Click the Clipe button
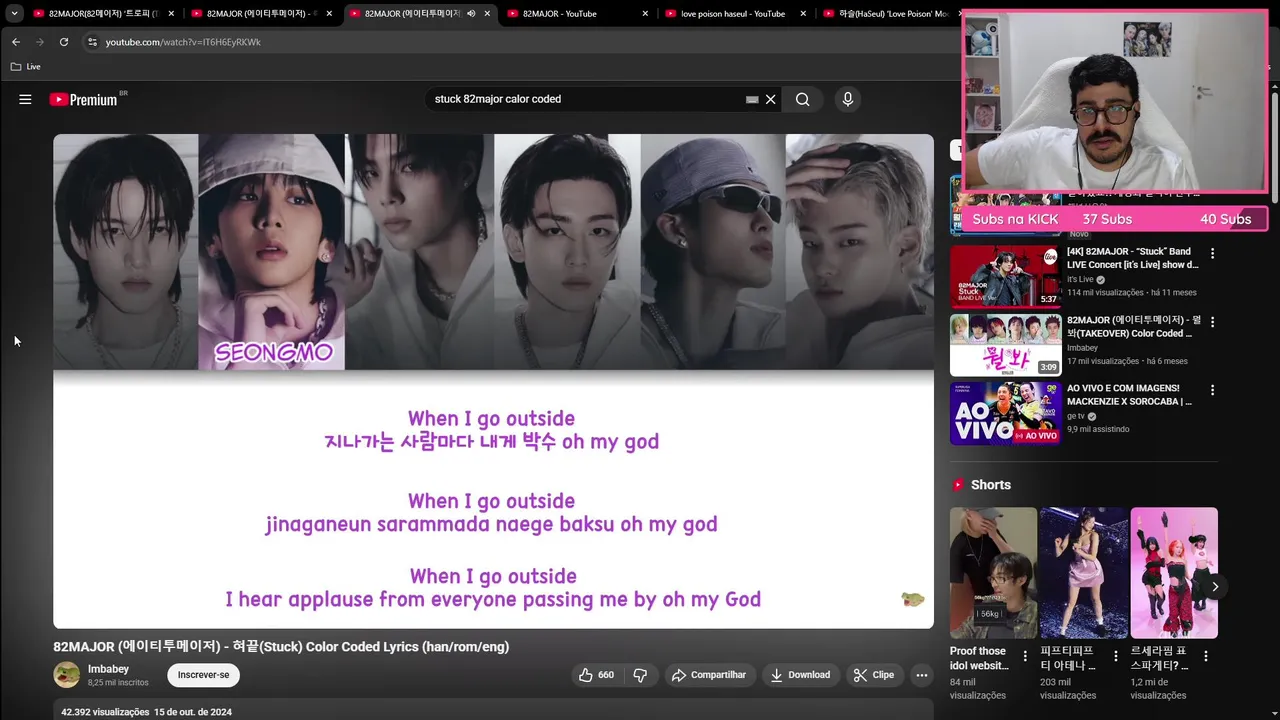Image resolution: width=1280 pixels, height=720 pixels. 873,675
